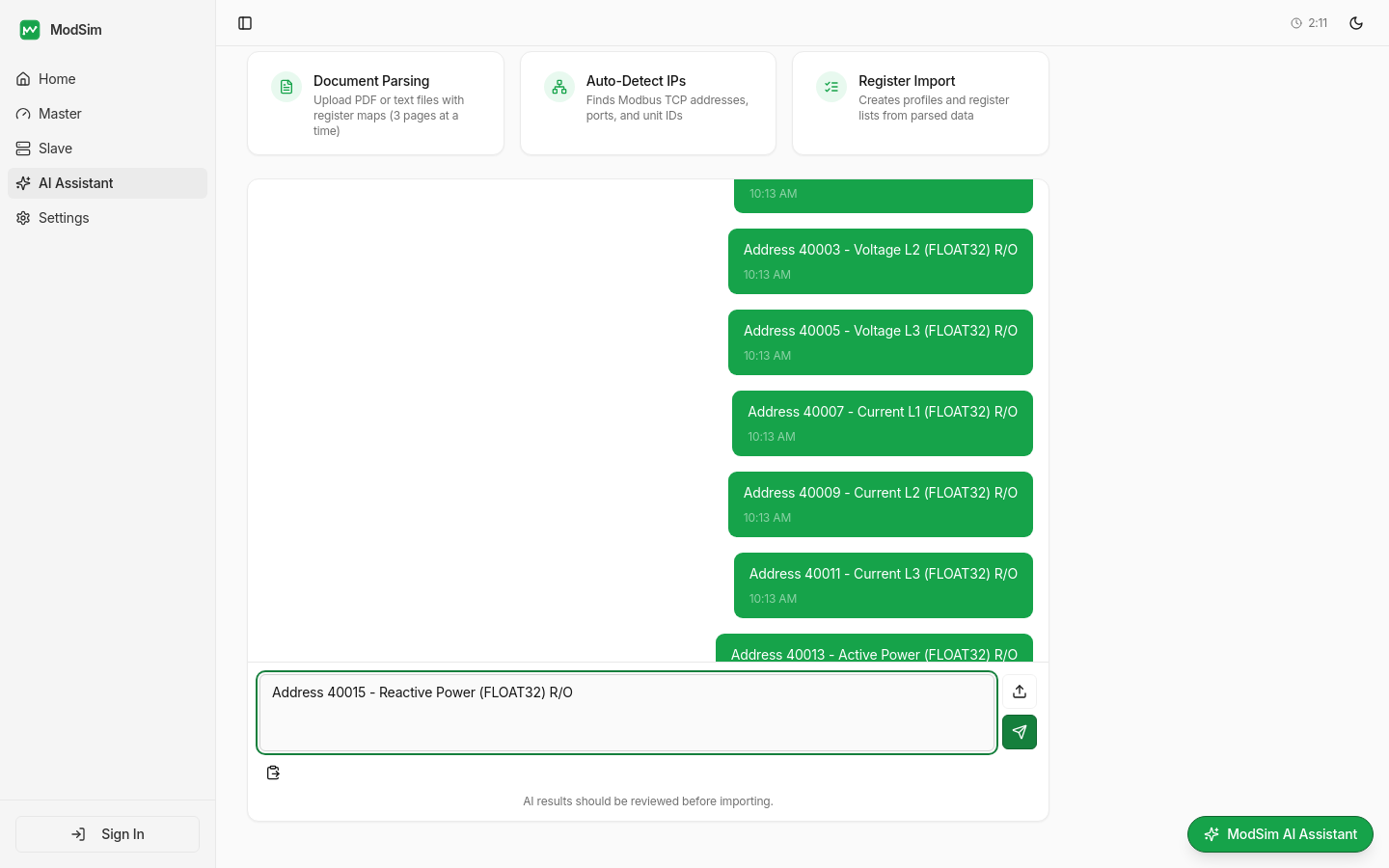Click the Sign In button

107,834
